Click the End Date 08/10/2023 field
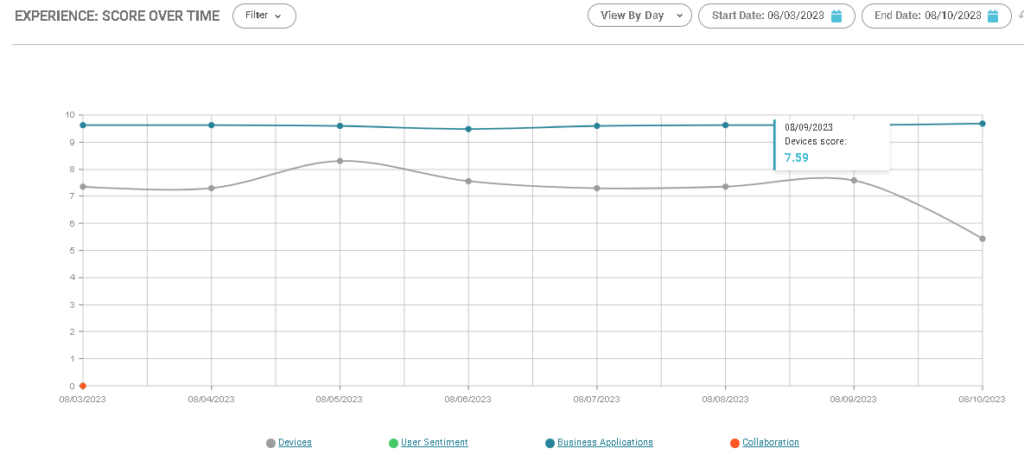1024x455 pixels. coord(926,16)
